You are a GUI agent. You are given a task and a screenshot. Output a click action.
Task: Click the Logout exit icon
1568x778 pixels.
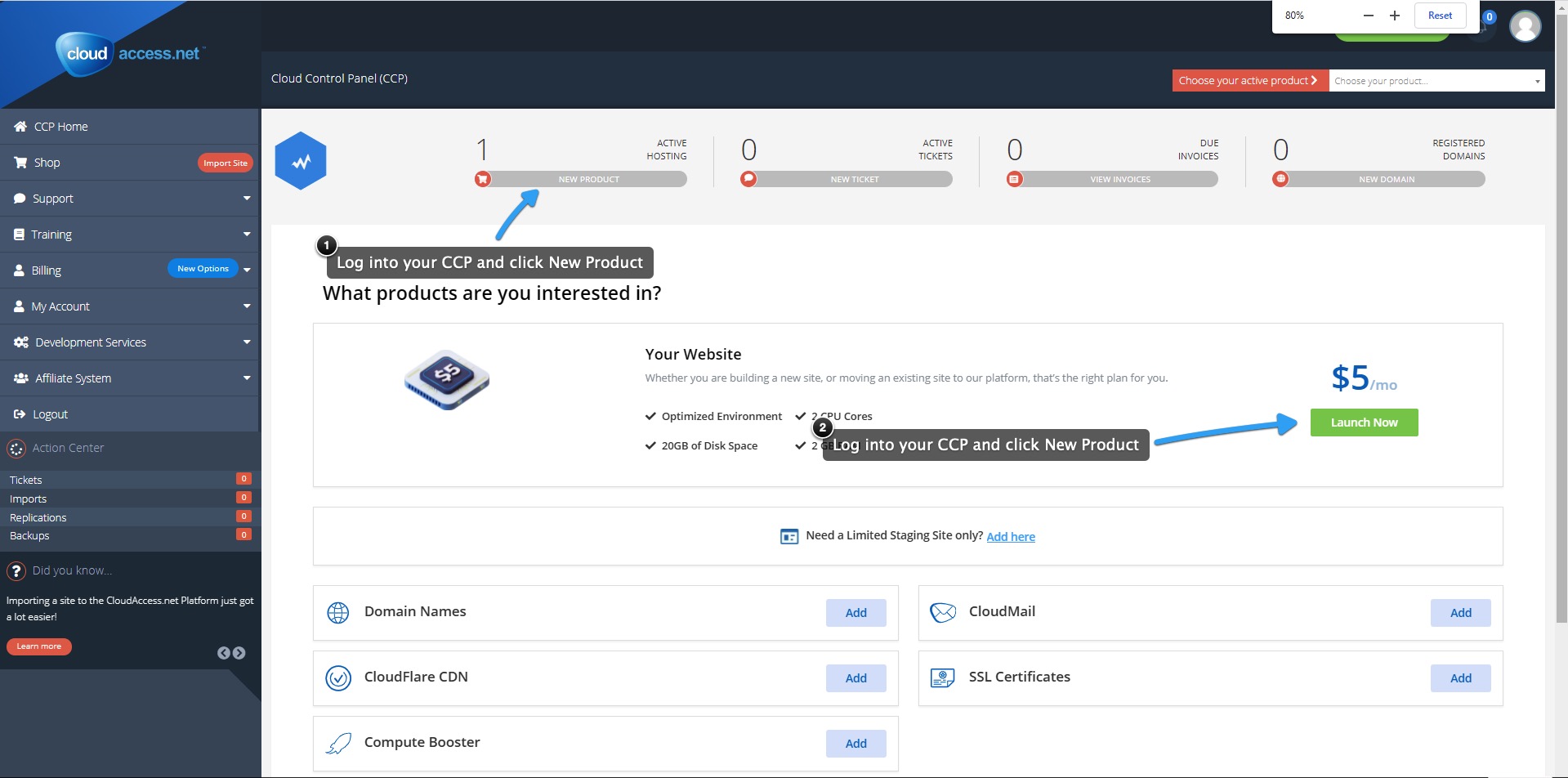pyautogui.click(x=20, y=414)
